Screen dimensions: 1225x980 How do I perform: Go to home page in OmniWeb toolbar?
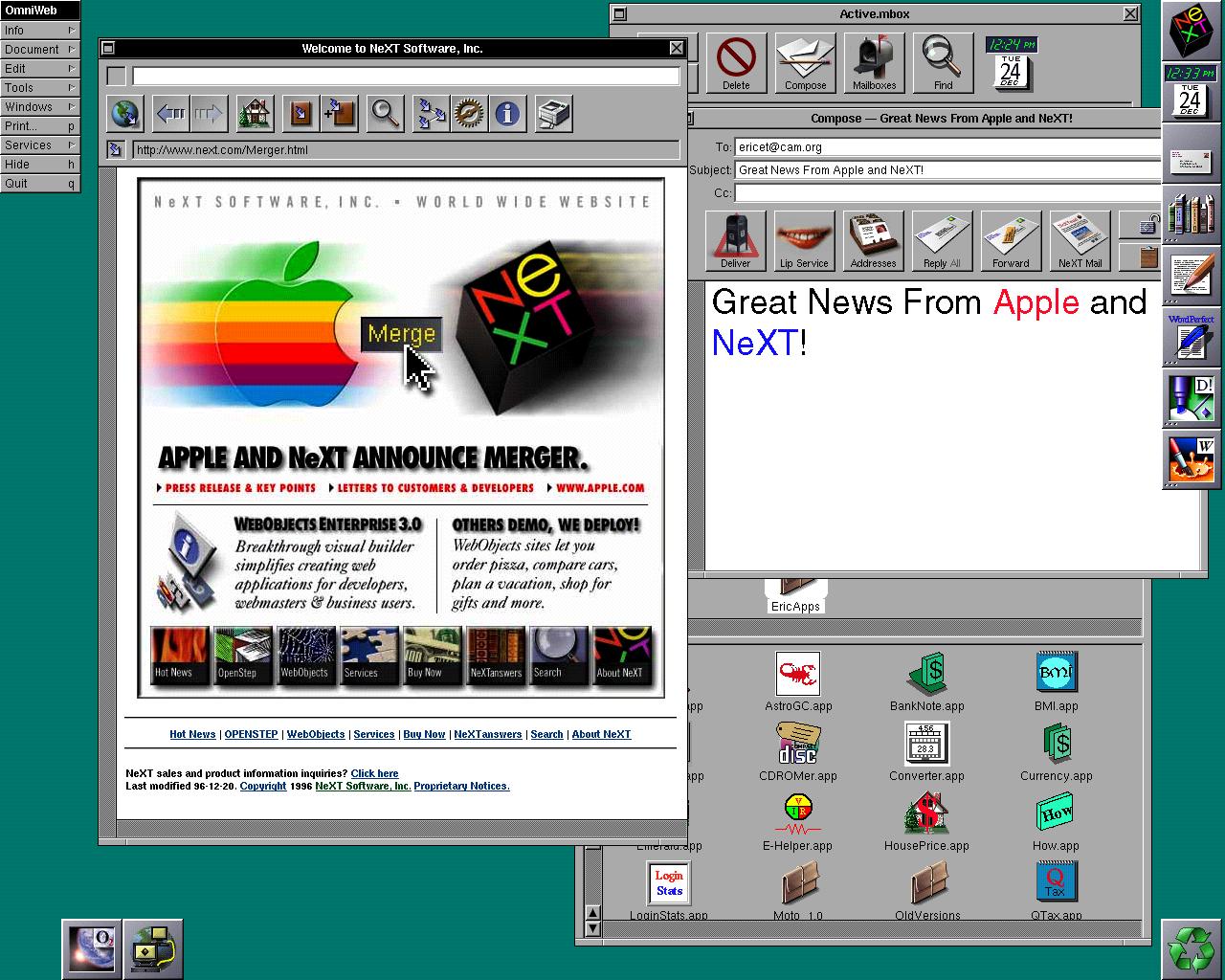[x=255, y=115]
